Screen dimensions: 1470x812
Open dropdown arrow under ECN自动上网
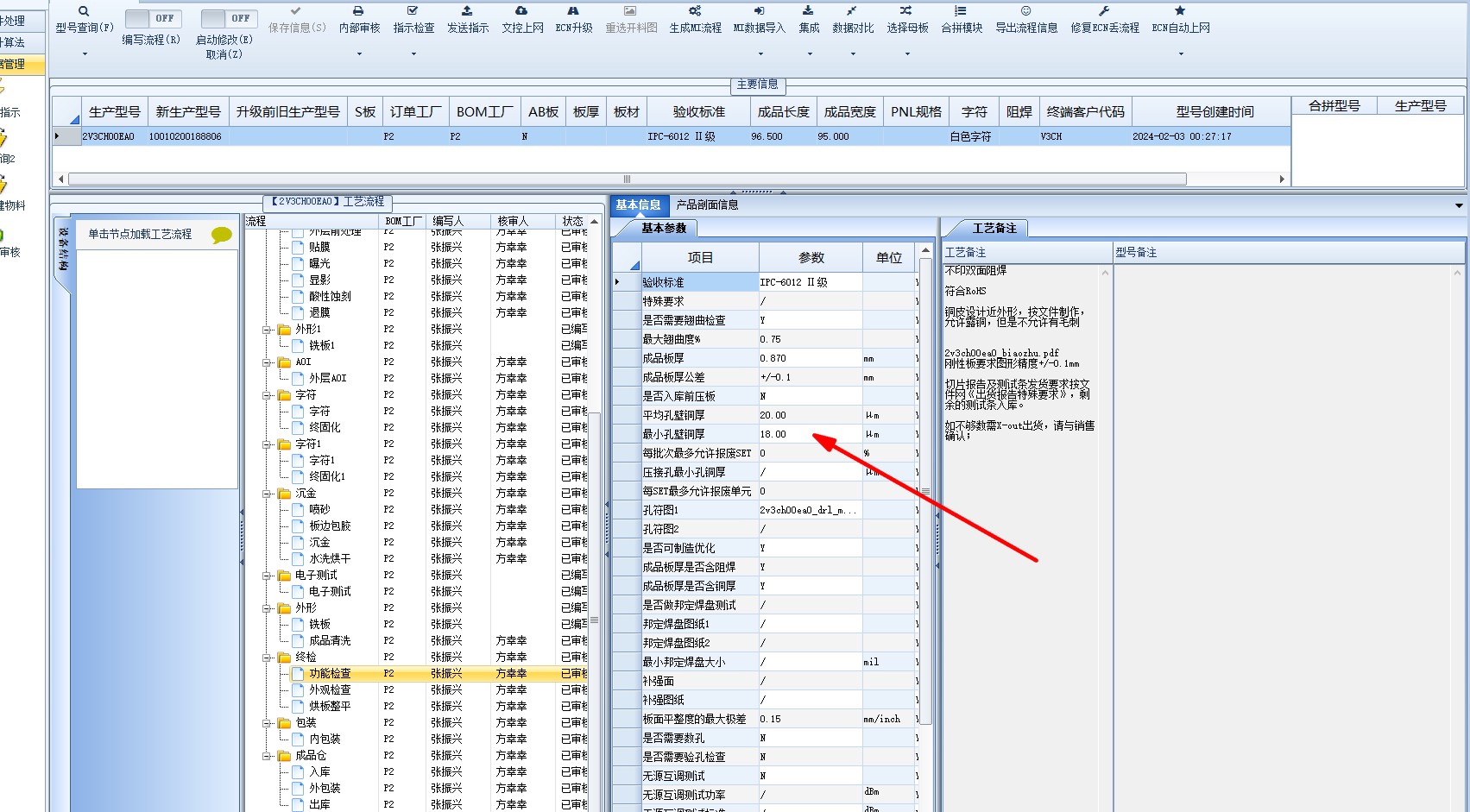click(x=1181, y=54)
